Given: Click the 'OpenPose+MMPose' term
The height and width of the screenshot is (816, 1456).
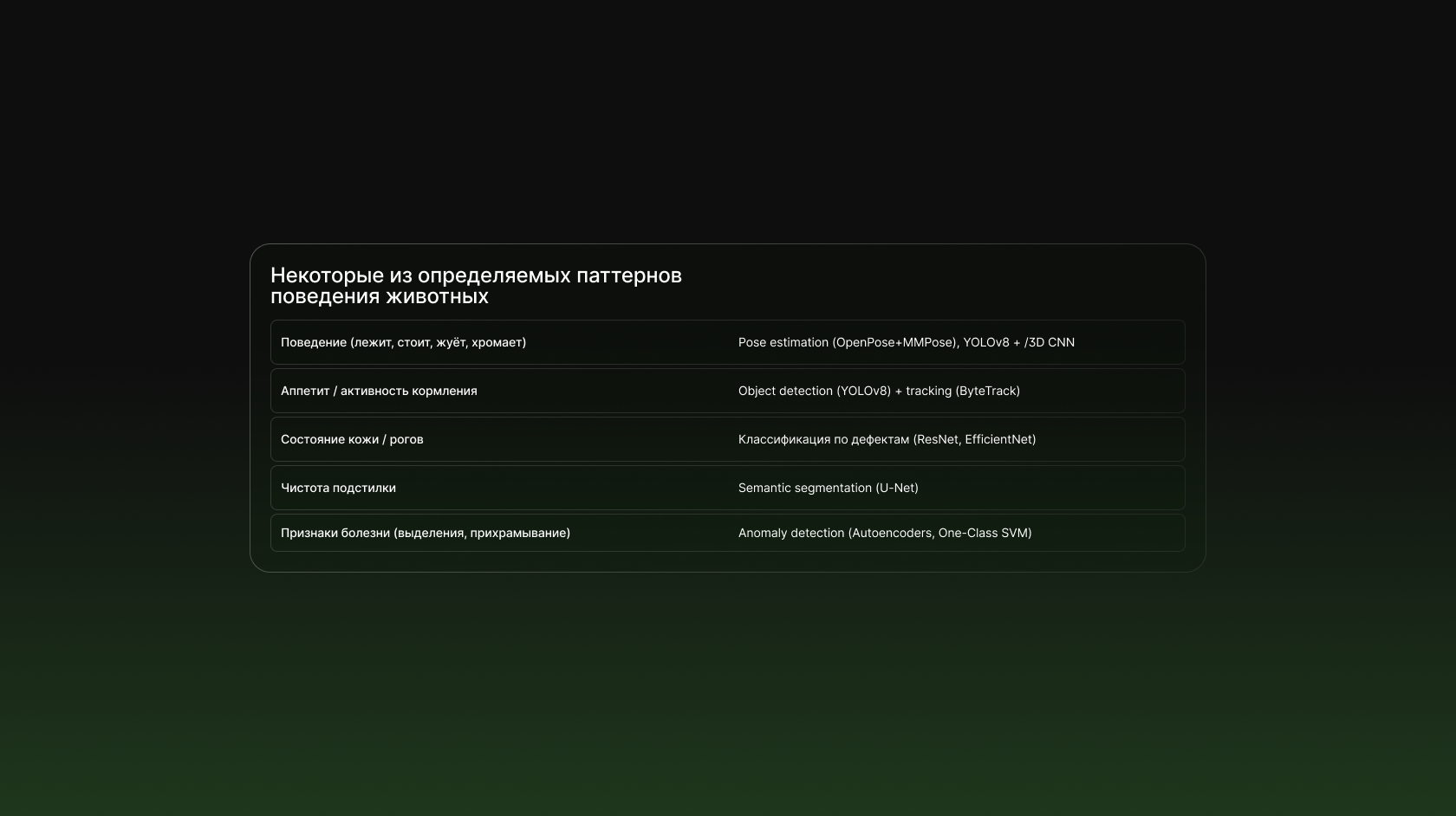Looking at the screenshot, I should point(894,342).
